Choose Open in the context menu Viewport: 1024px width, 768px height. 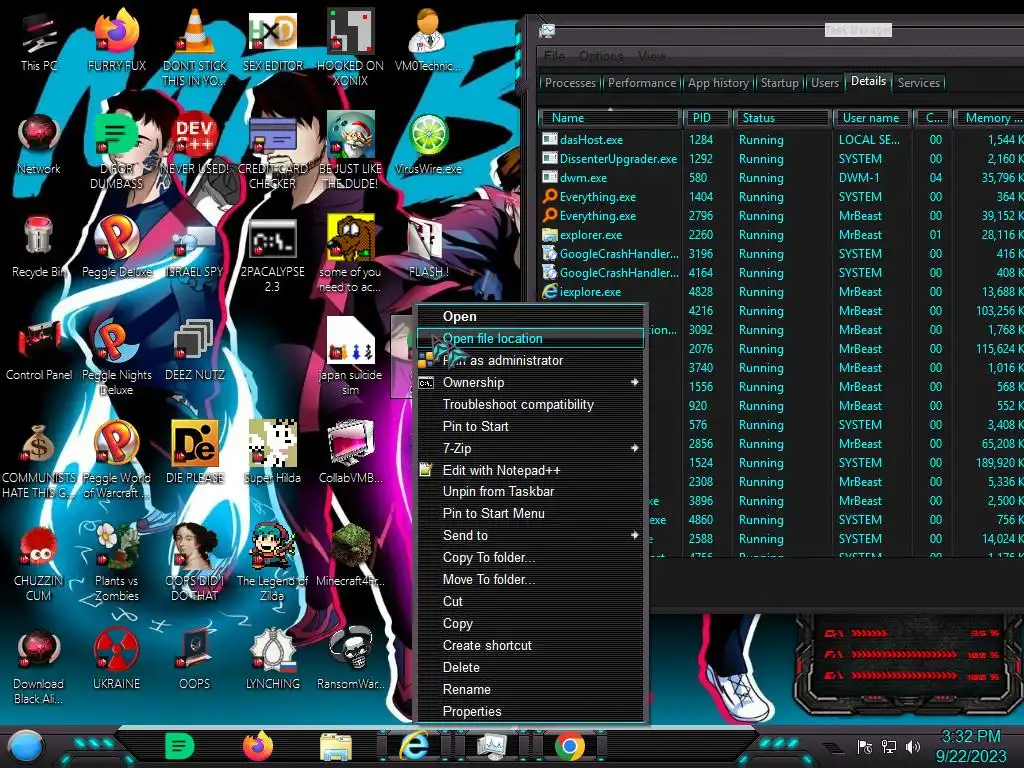coord(530,316)
